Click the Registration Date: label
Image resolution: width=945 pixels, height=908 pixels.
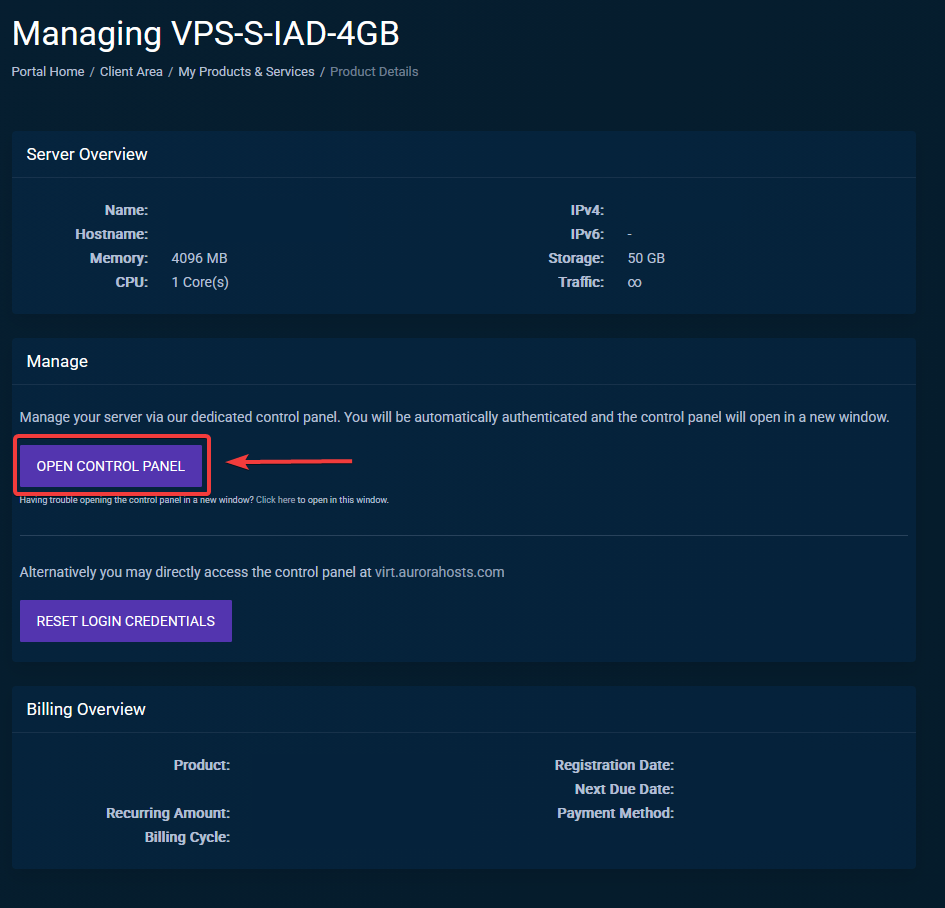(x=614, y=765)
